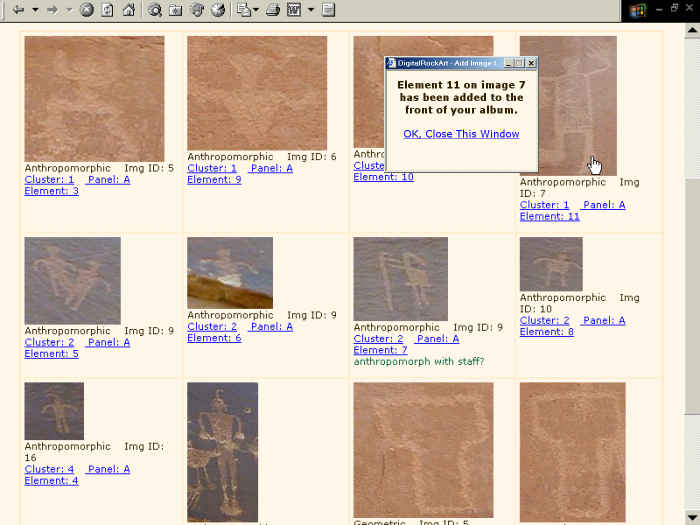Open the Favorites folder icon
The height and width of the screenshot is (525, 700).
point(175,10)
